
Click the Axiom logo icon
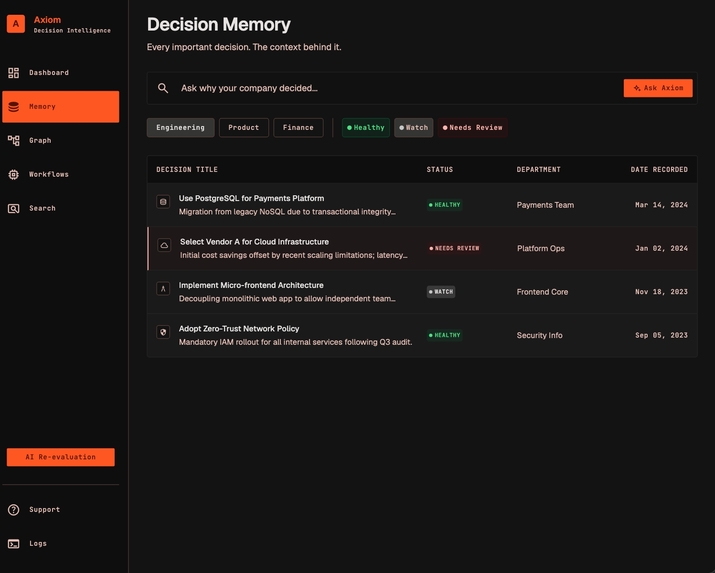[x=16, y=24]
